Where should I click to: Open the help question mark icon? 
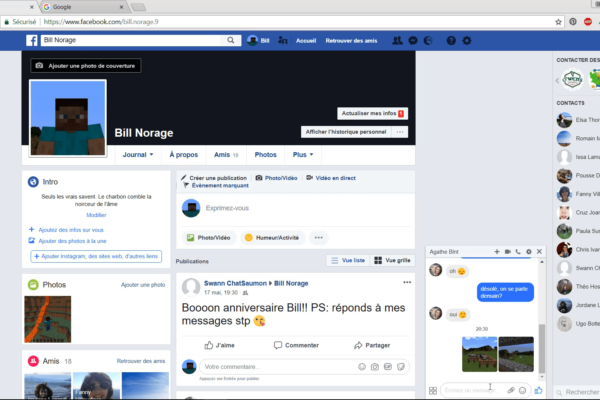click(x=451, y=41)
